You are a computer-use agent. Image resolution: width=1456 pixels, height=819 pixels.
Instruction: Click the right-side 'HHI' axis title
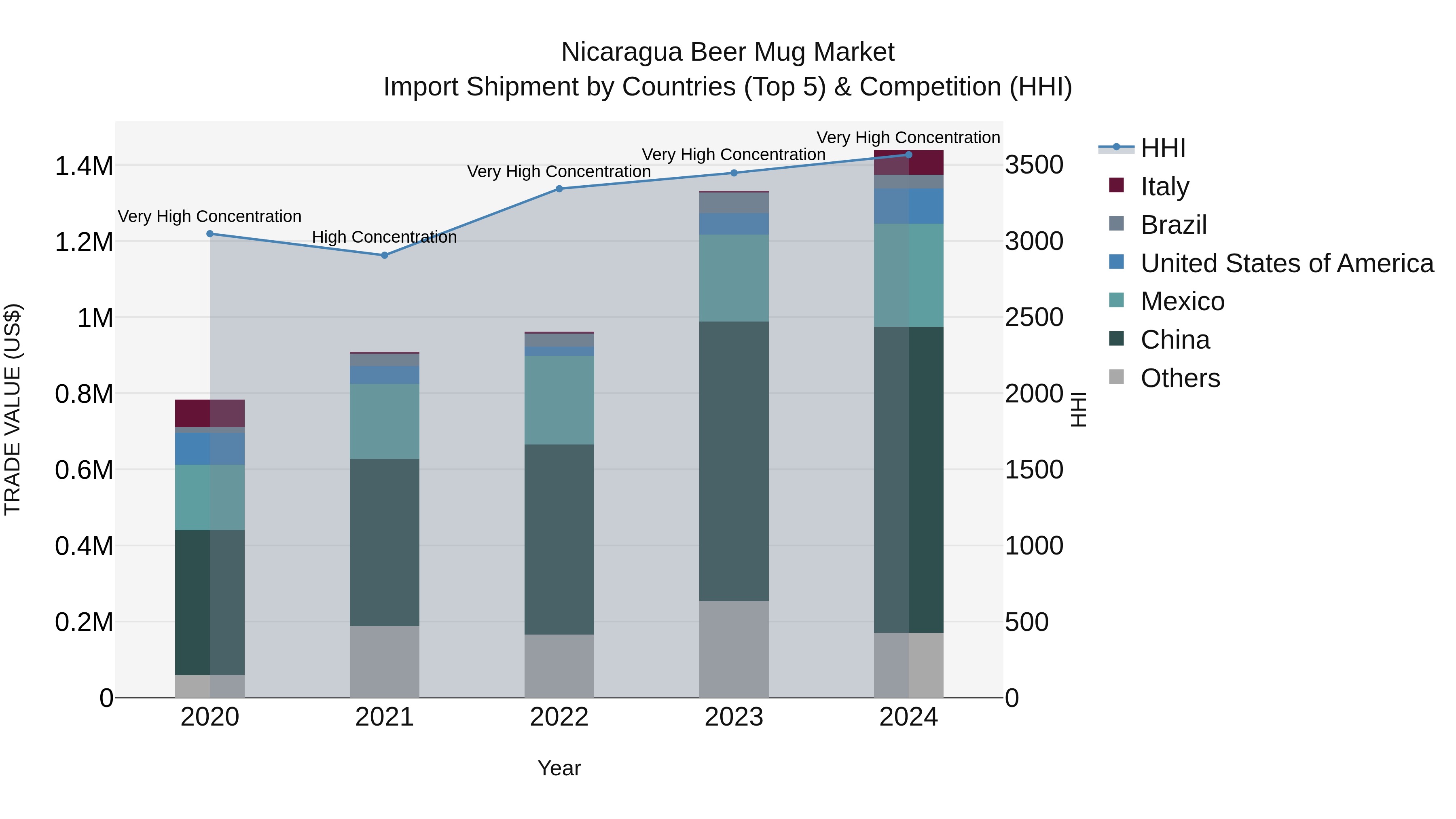pos(1078,409)
